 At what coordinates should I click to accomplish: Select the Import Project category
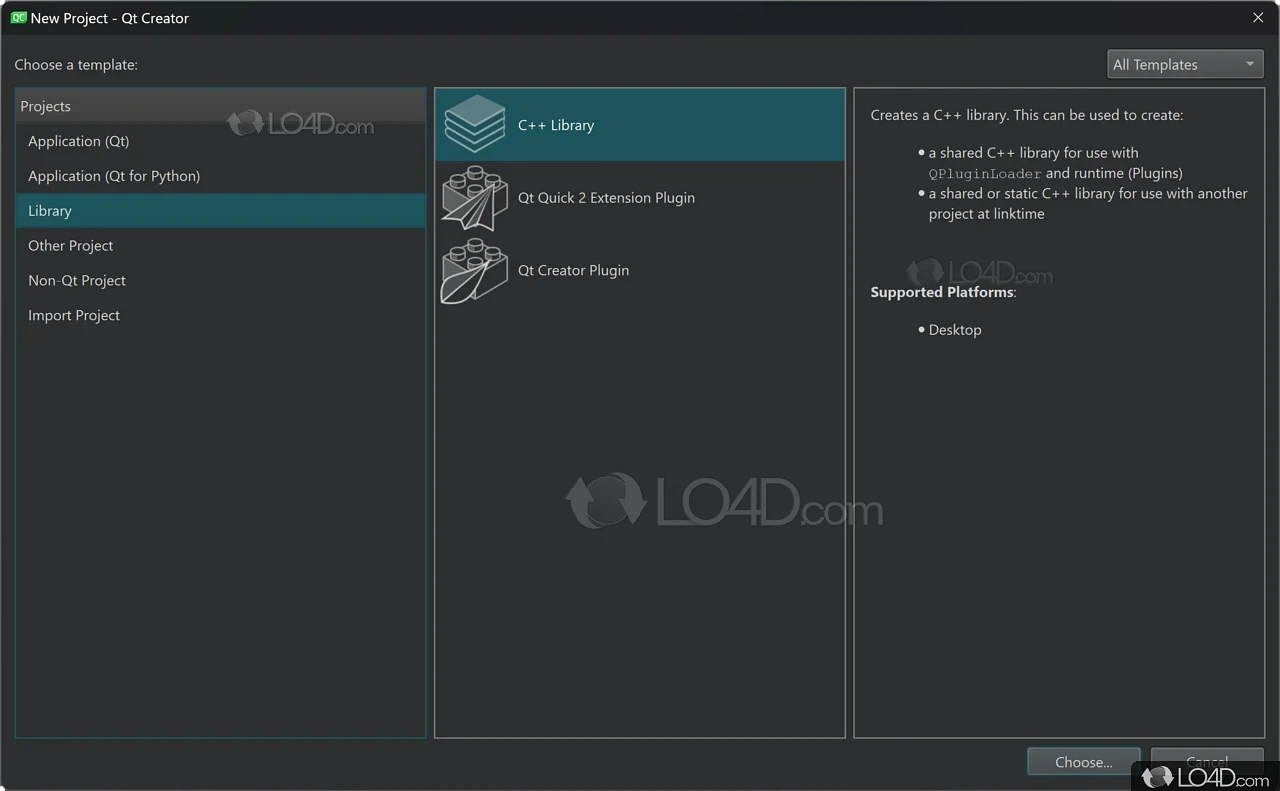pos(221,315)
